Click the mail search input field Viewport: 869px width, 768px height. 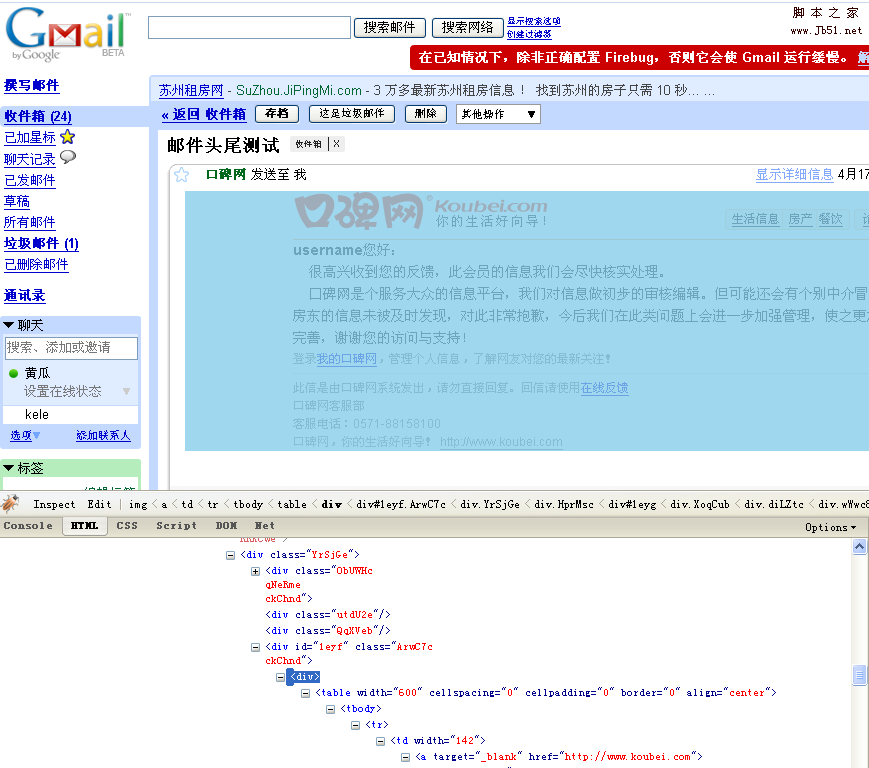pos(249,28)
